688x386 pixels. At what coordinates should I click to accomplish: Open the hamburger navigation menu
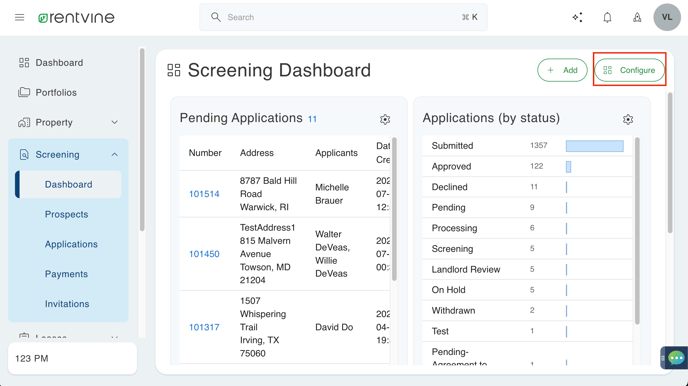(x=19, y=18)
